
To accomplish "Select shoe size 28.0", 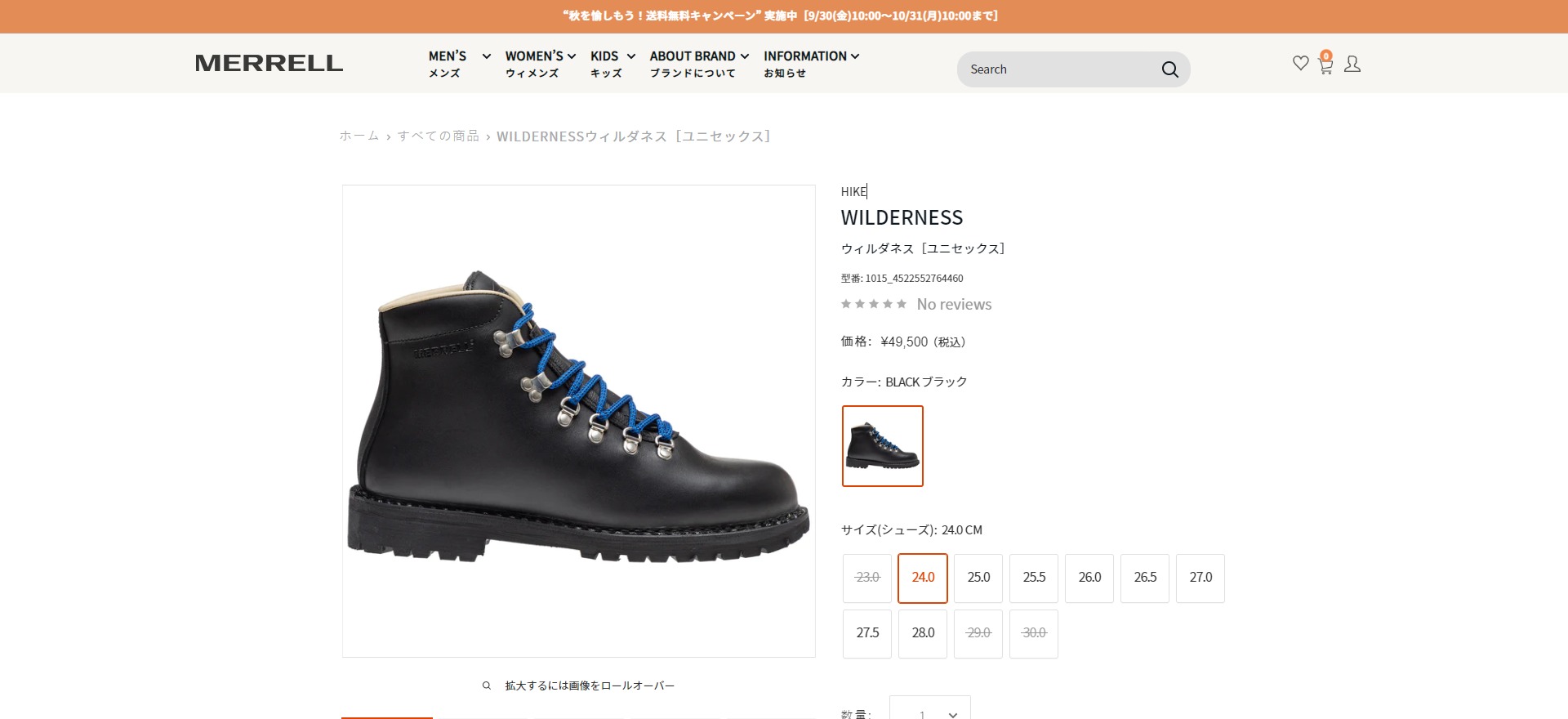I will point(923,633).
